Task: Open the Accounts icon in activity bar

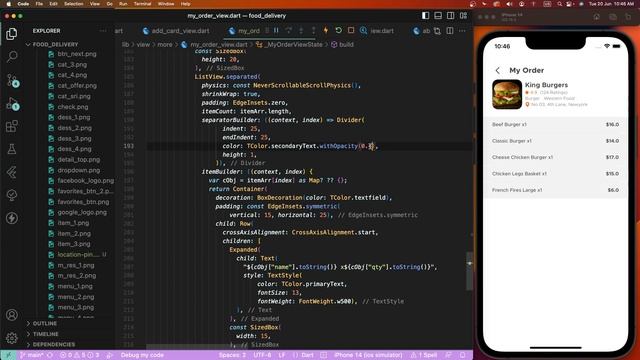Action: (12, 315)
